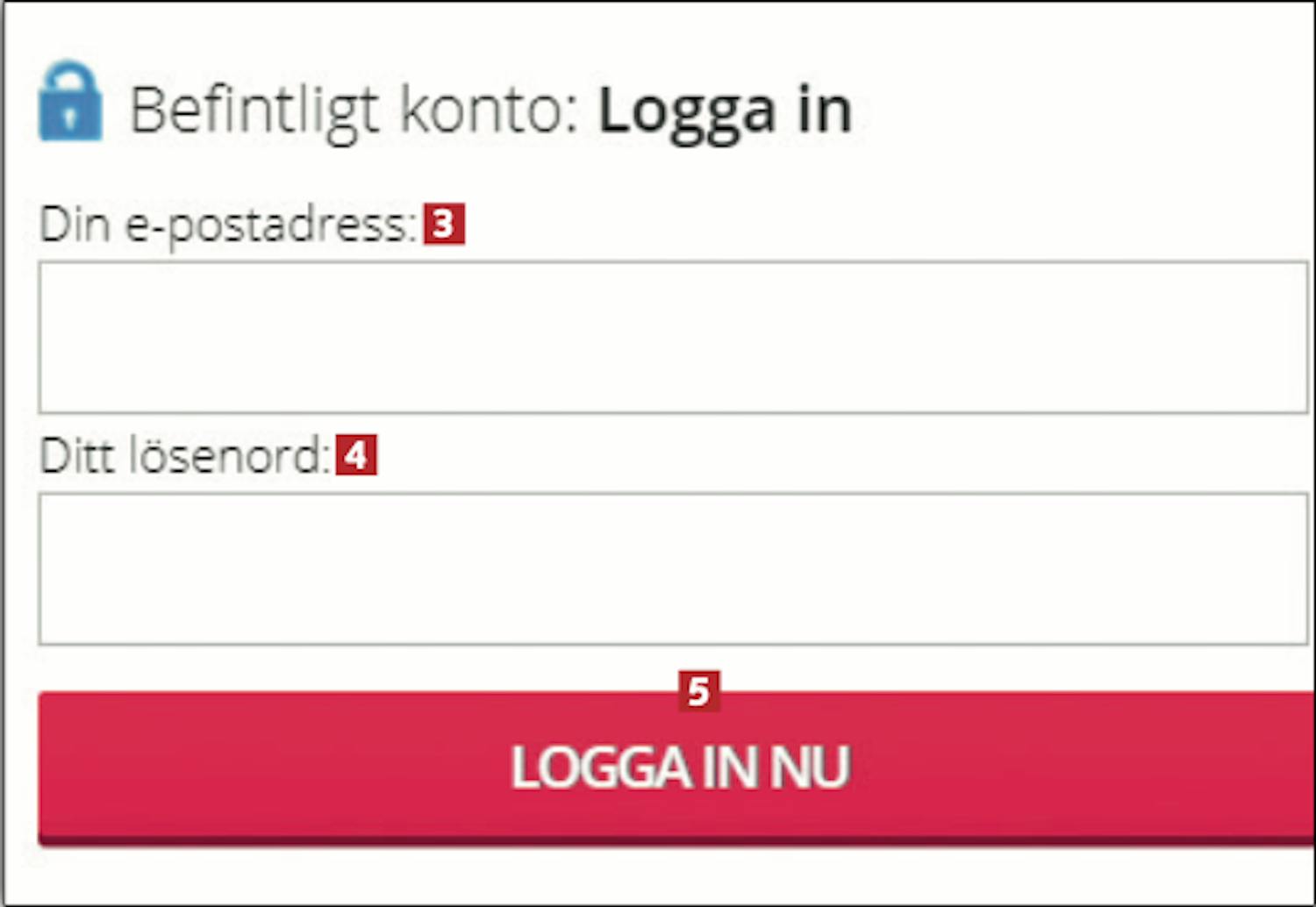Click badge 4 next to lösenord label
The height and width of the screenshot is (907, 1316).
pos(355,455)
